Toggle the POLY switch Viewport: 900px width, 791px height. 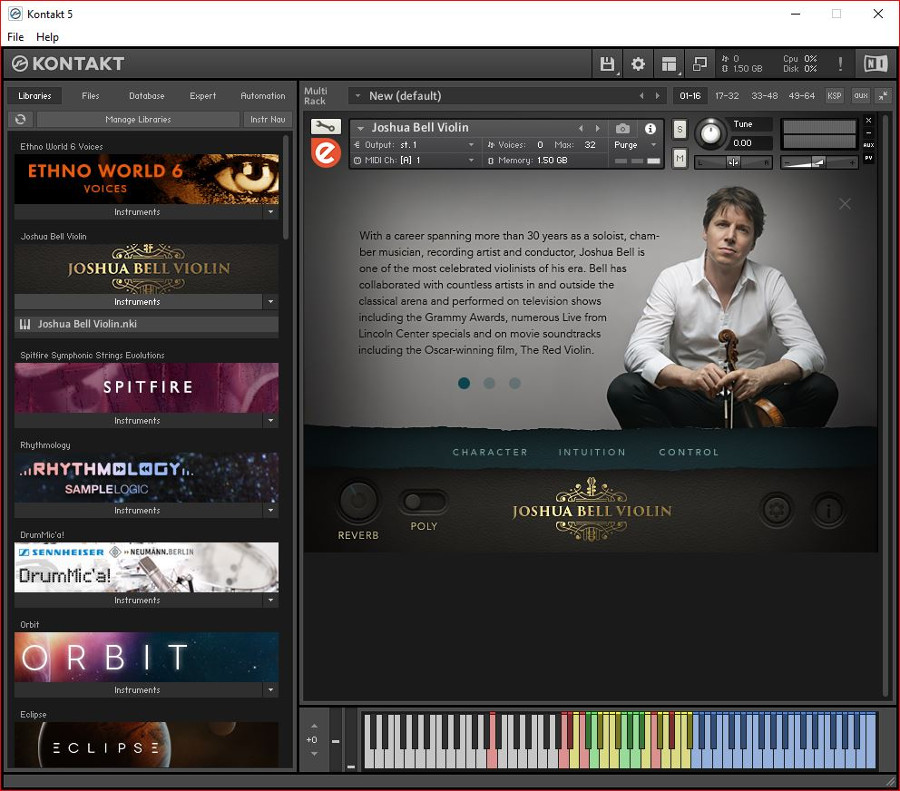[424, 502]
